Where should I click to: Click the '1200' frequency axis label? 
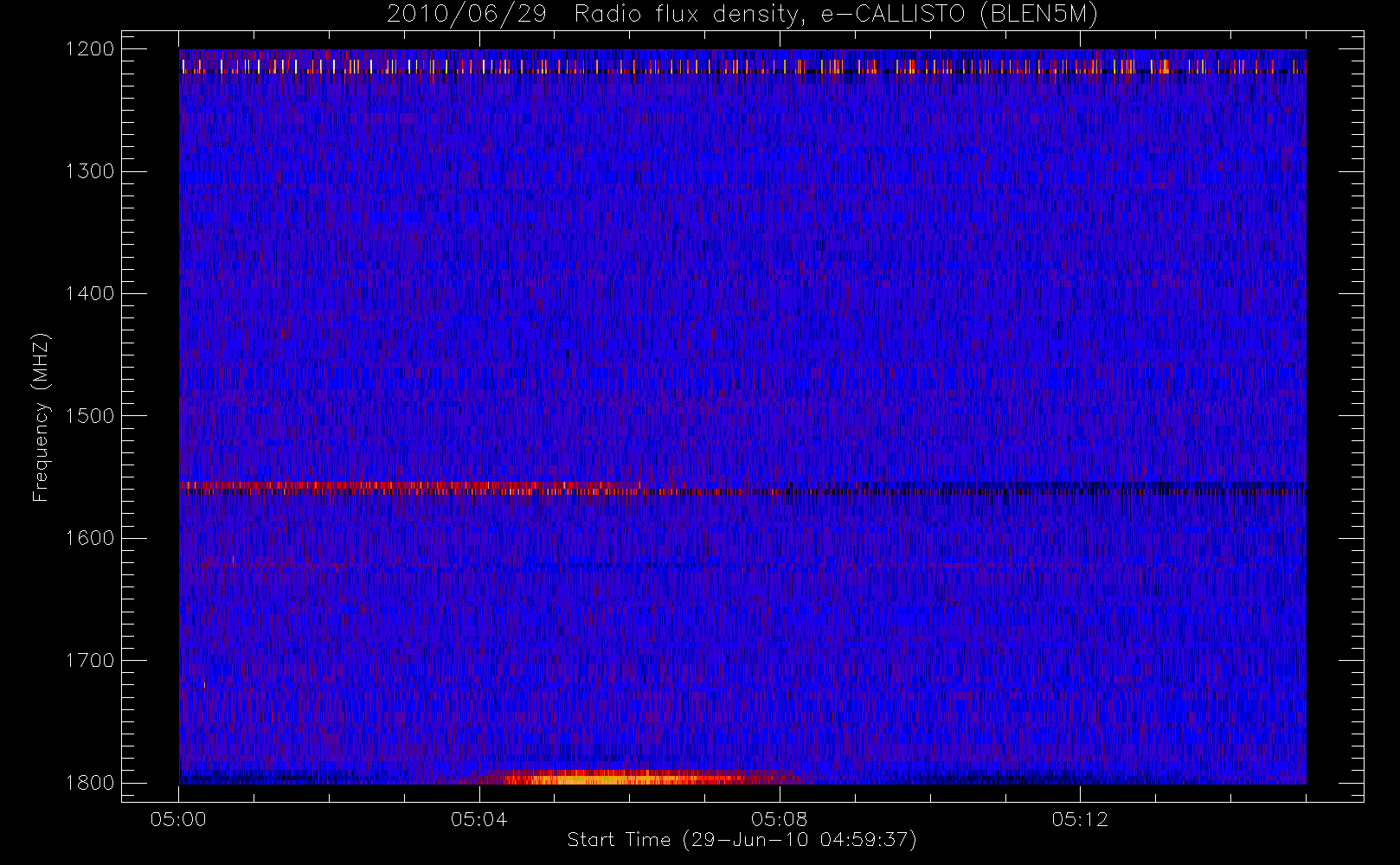pos(90,49)
